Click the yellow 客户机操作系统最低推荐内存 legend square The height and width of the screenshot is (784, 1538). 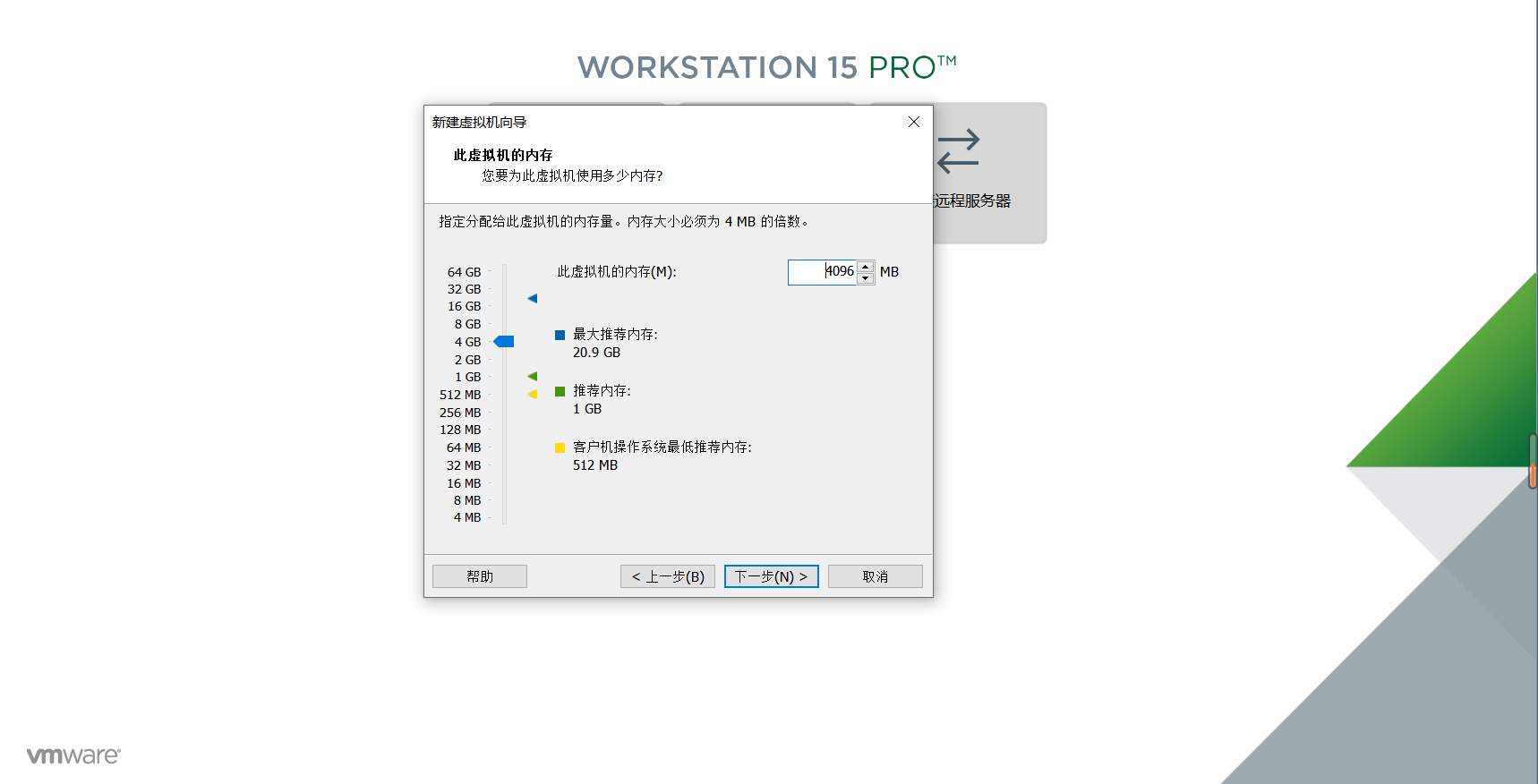(x=560, y=447)
